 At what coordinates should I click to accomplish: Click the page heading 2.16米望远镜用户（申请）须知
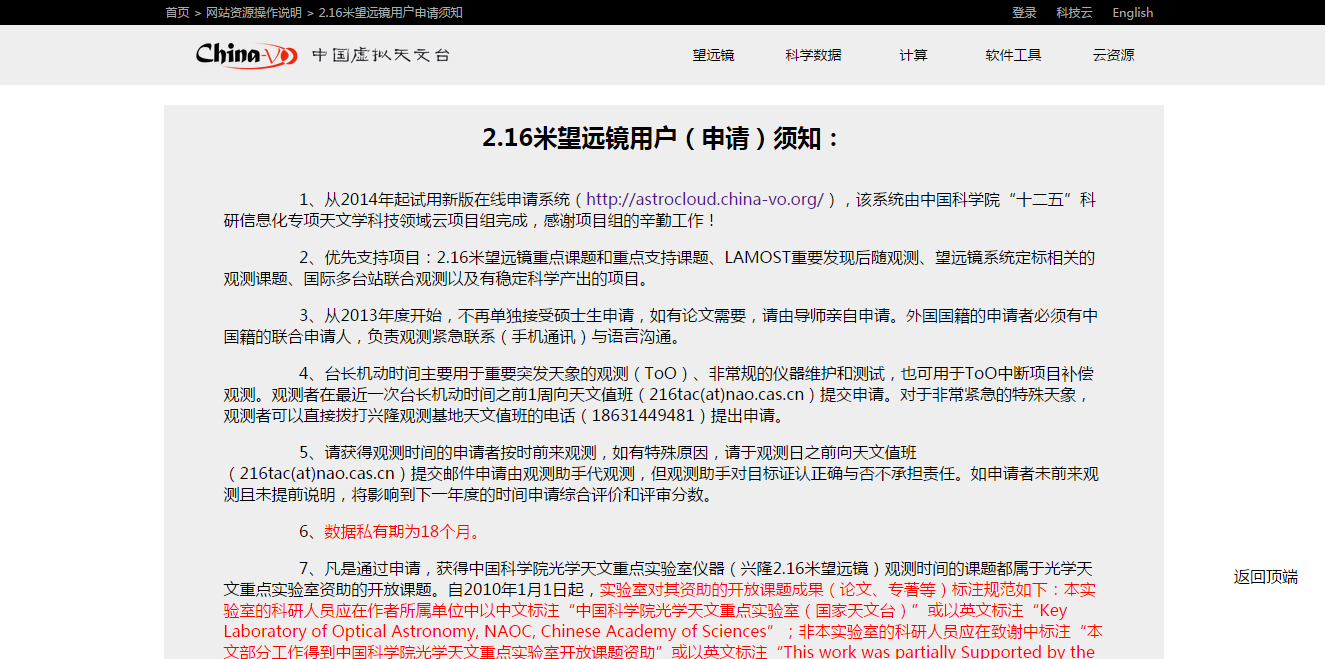663,138
